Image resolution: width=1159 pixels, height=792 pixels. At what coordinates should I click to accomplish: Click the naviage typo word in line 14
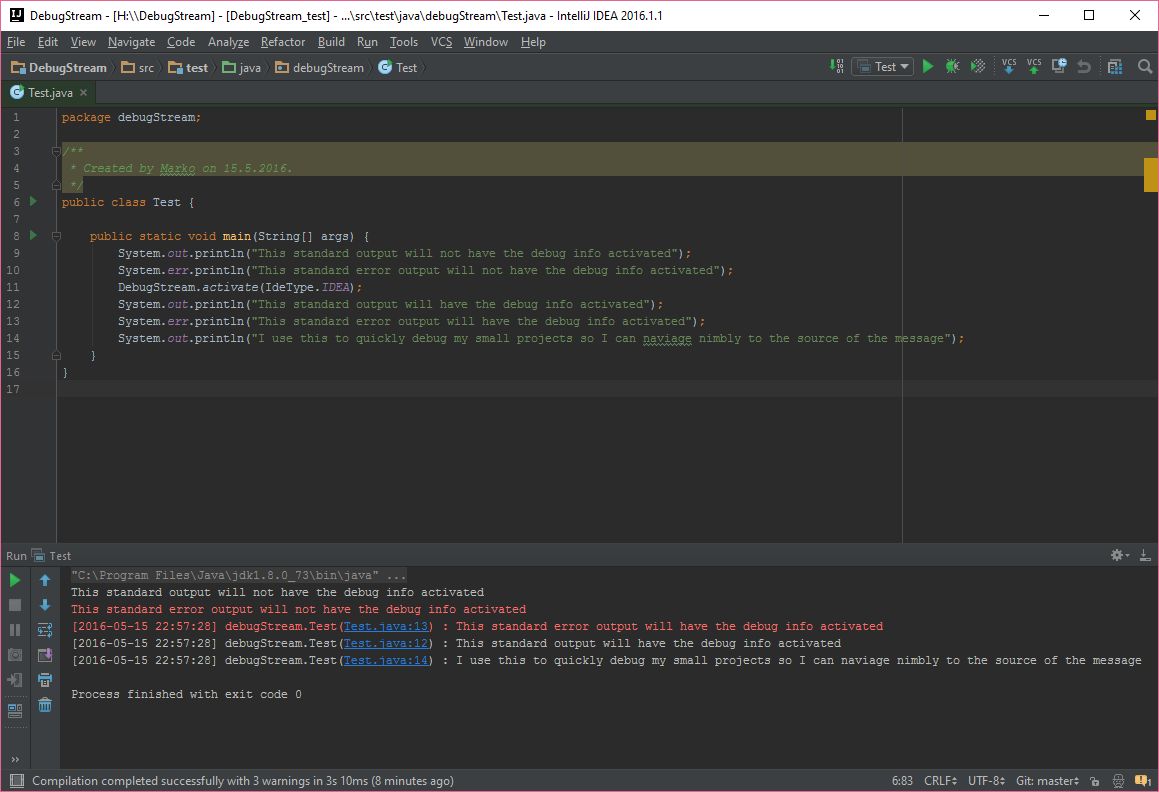[667, 339]
